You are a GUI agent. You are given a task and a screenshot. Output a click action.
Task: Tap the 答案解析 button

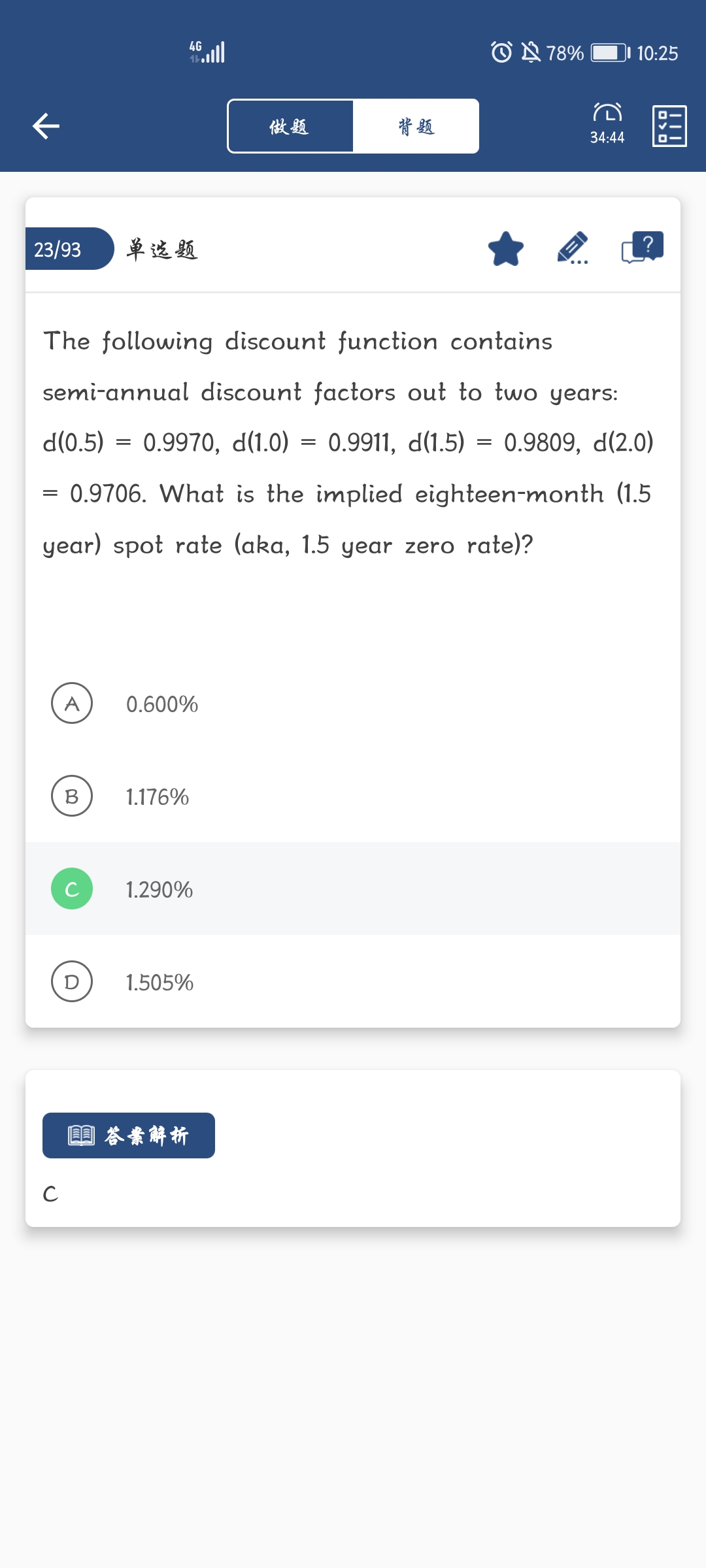pyautogui.click(x=129, y=1135)
